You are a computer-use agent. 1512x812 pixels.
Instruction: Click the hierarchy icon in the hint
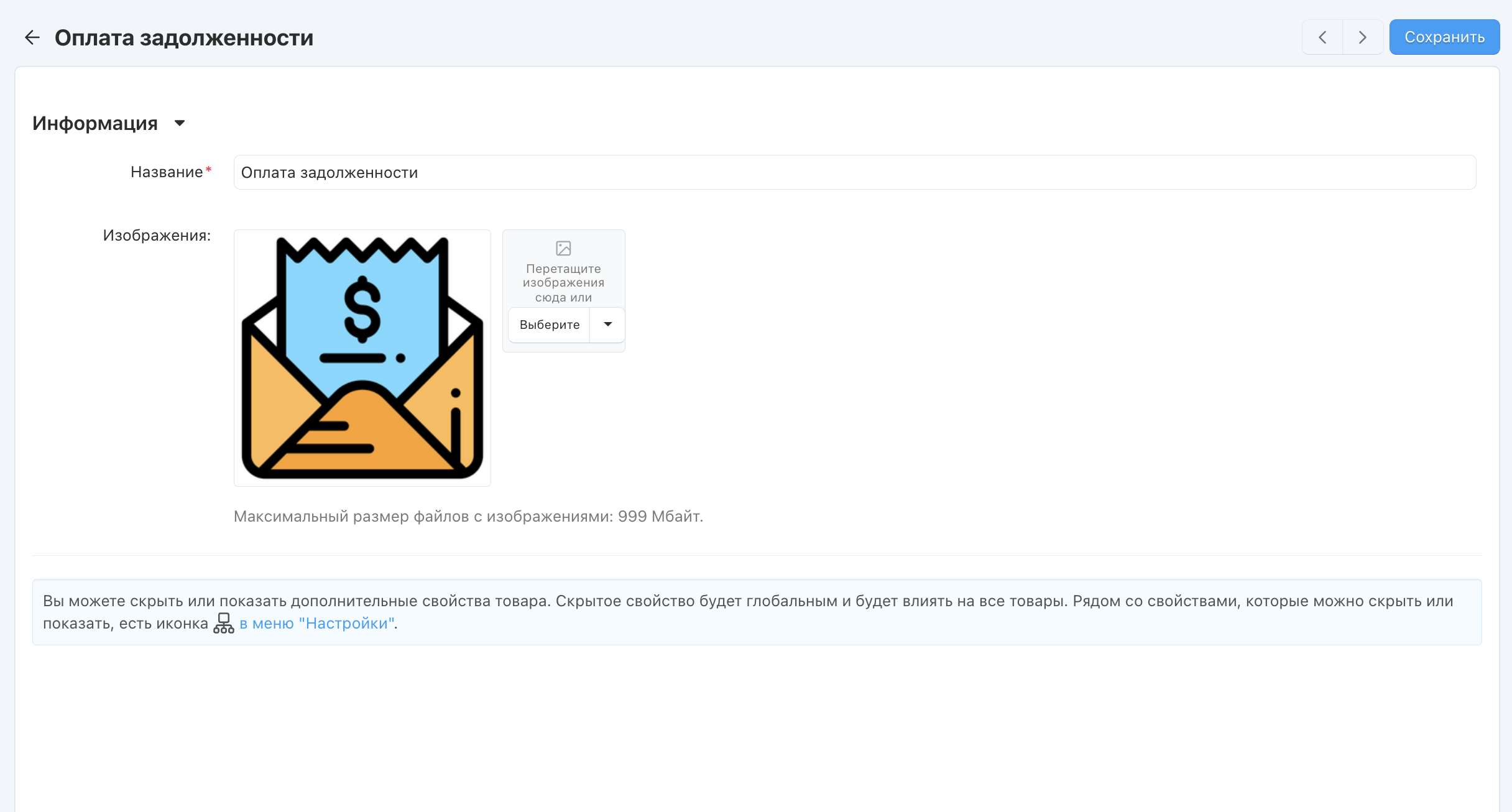(224, 623)
